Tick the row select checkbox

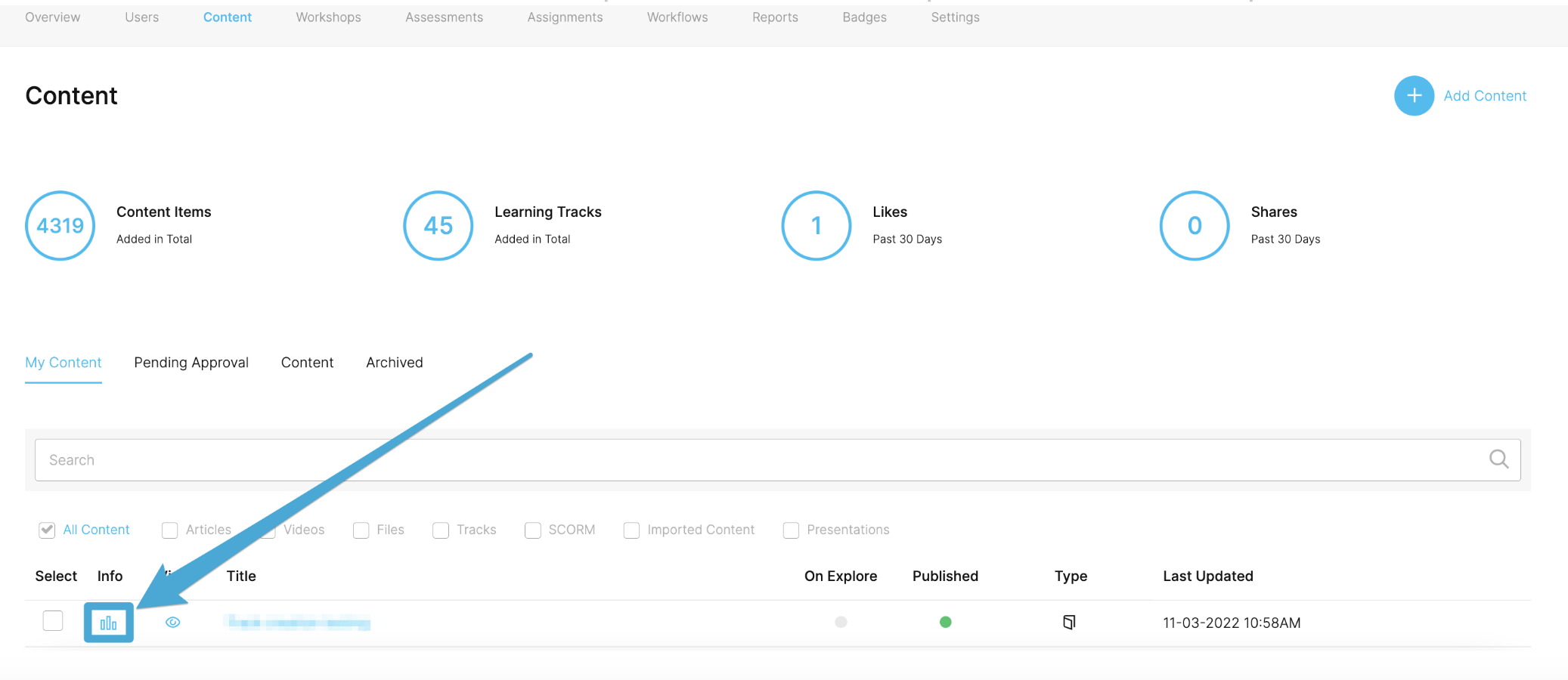click(x=53, y=621)
